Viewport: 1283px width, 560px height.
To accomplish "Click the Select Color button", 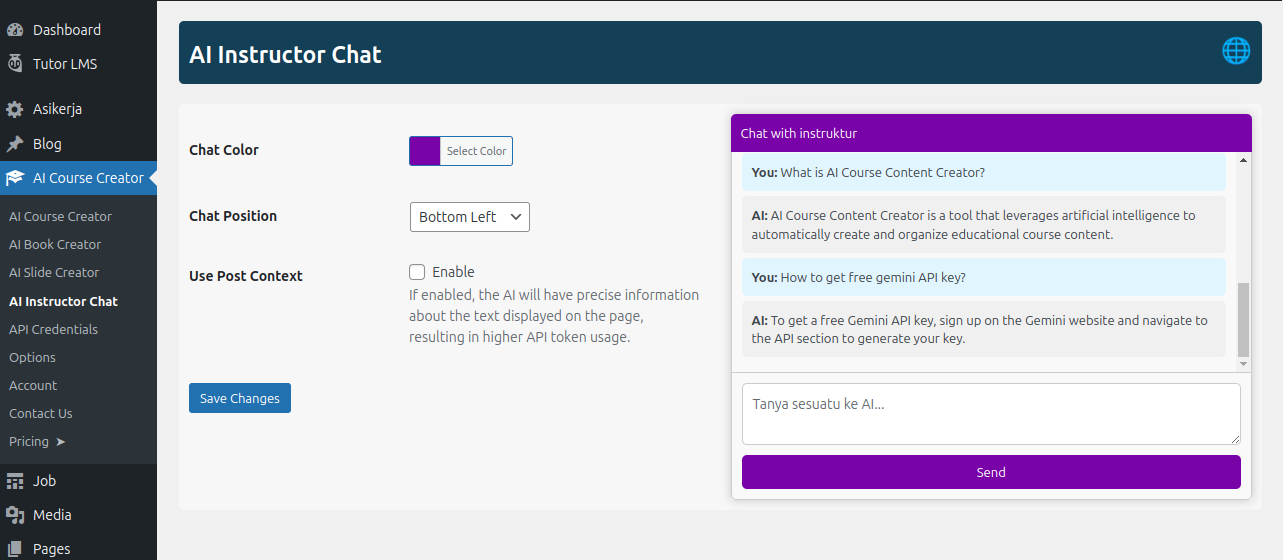I will [476, 151].
